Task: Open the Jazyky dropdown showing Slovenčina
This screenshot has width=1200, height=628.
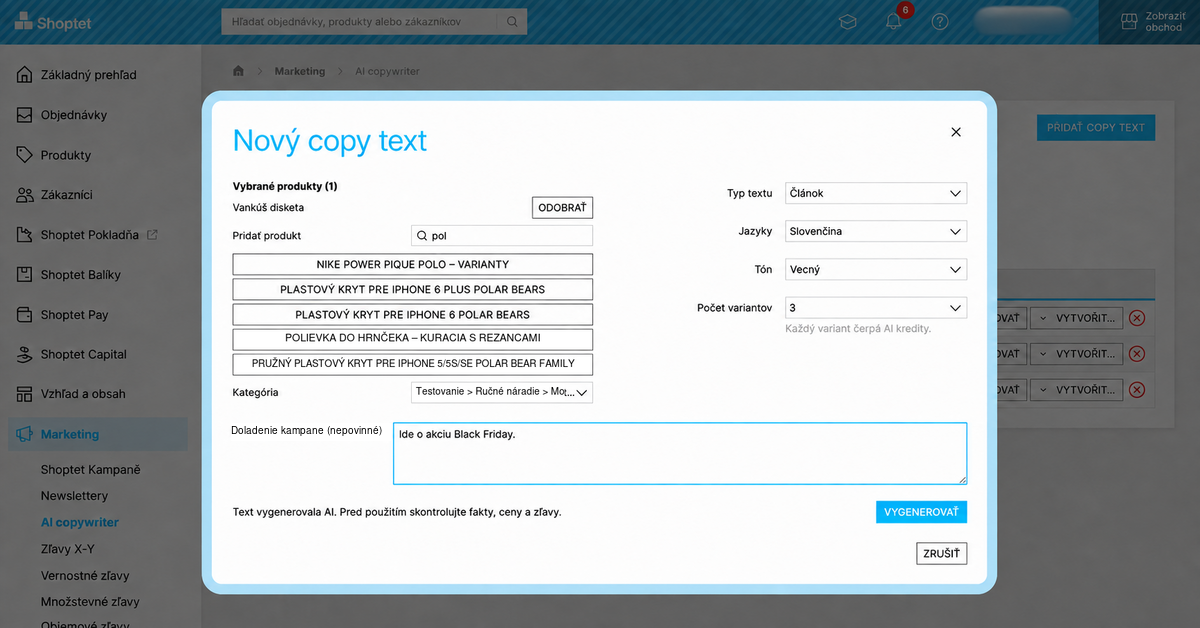Action: tap(876, 231)
